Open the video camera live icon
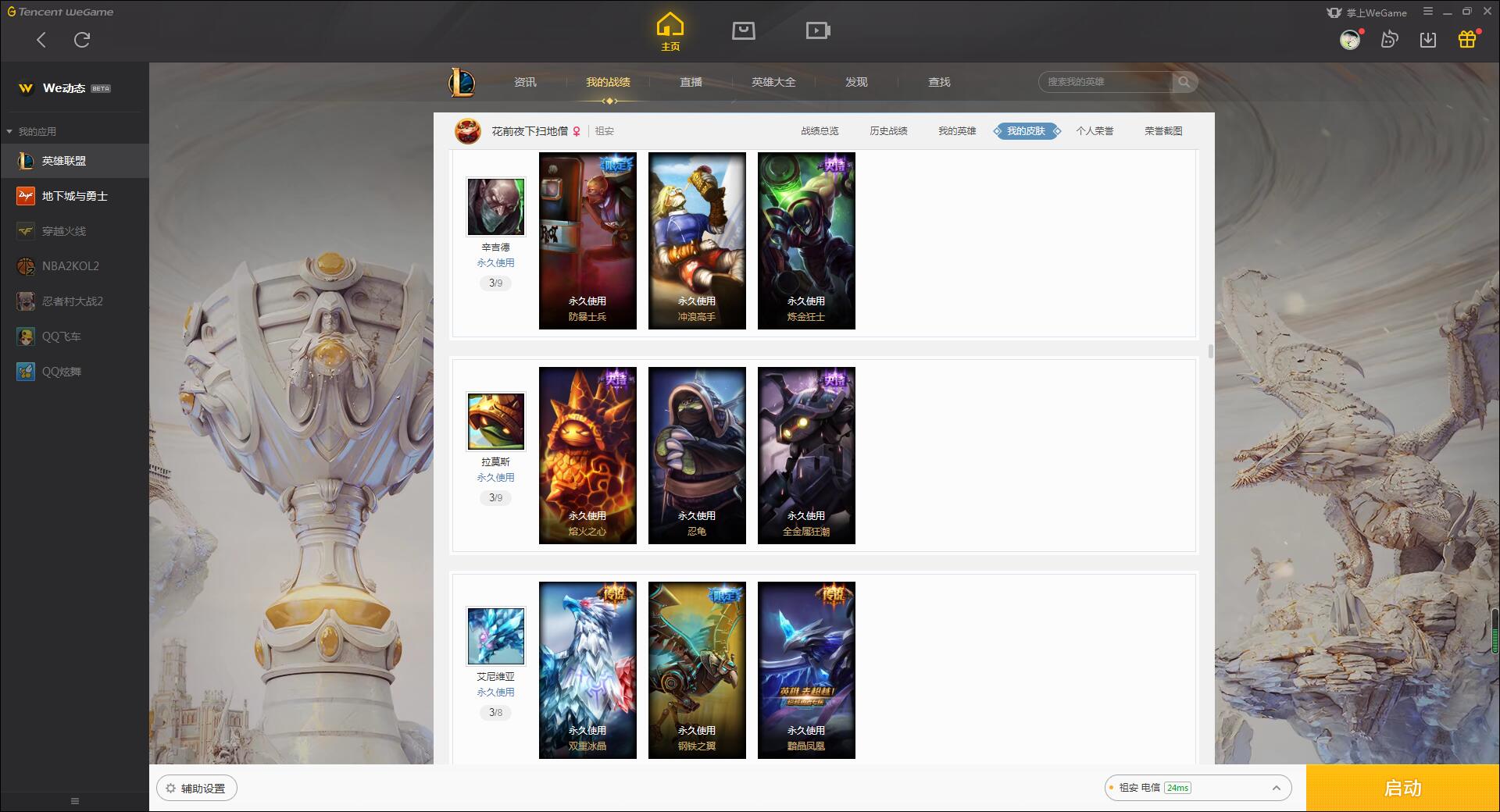The width and height of the screenshot is (1500, 812). click(818, 30)
